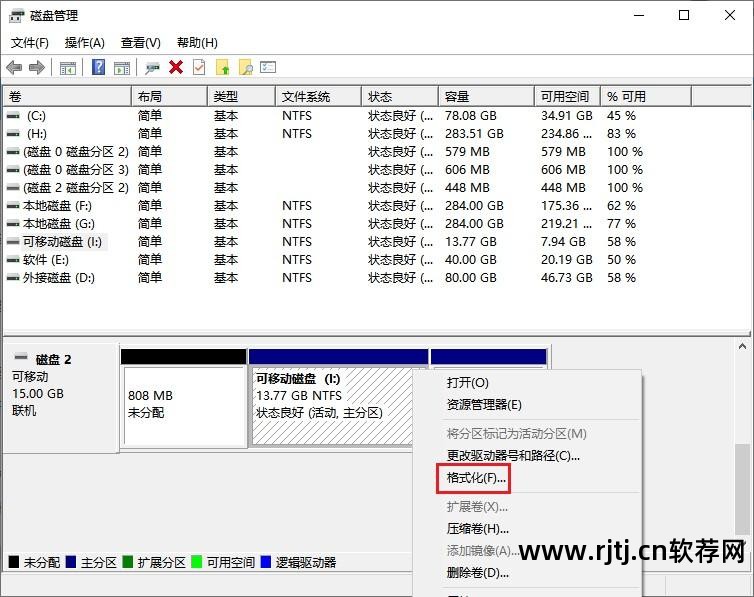Click the Disk Management app icon in title bar
This screenshot has width=754, height=597.
pyautogui.click(x=16, y=16)
